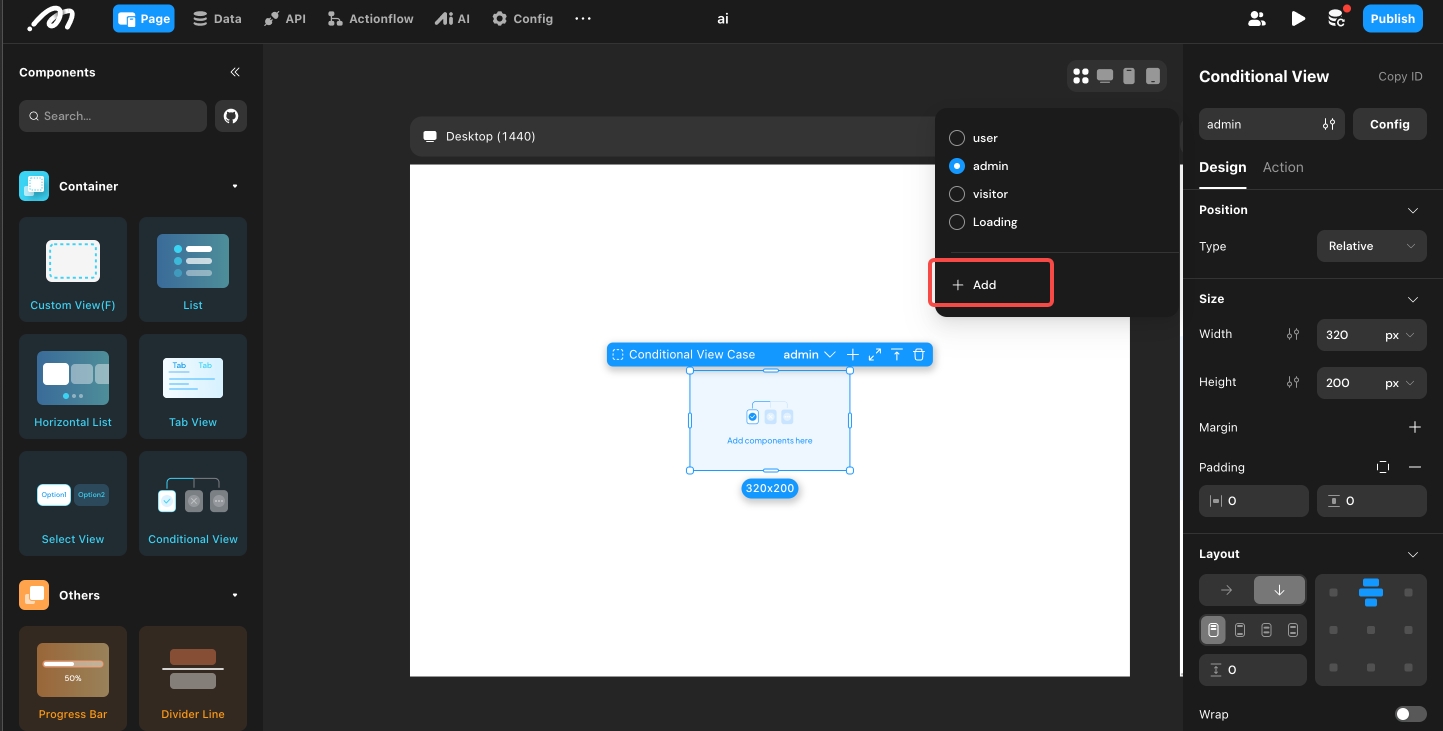This screenshot has width=1443, height=731.
Task: Collapse the Components panel with double chevron
Action: (x=235, y=72)
